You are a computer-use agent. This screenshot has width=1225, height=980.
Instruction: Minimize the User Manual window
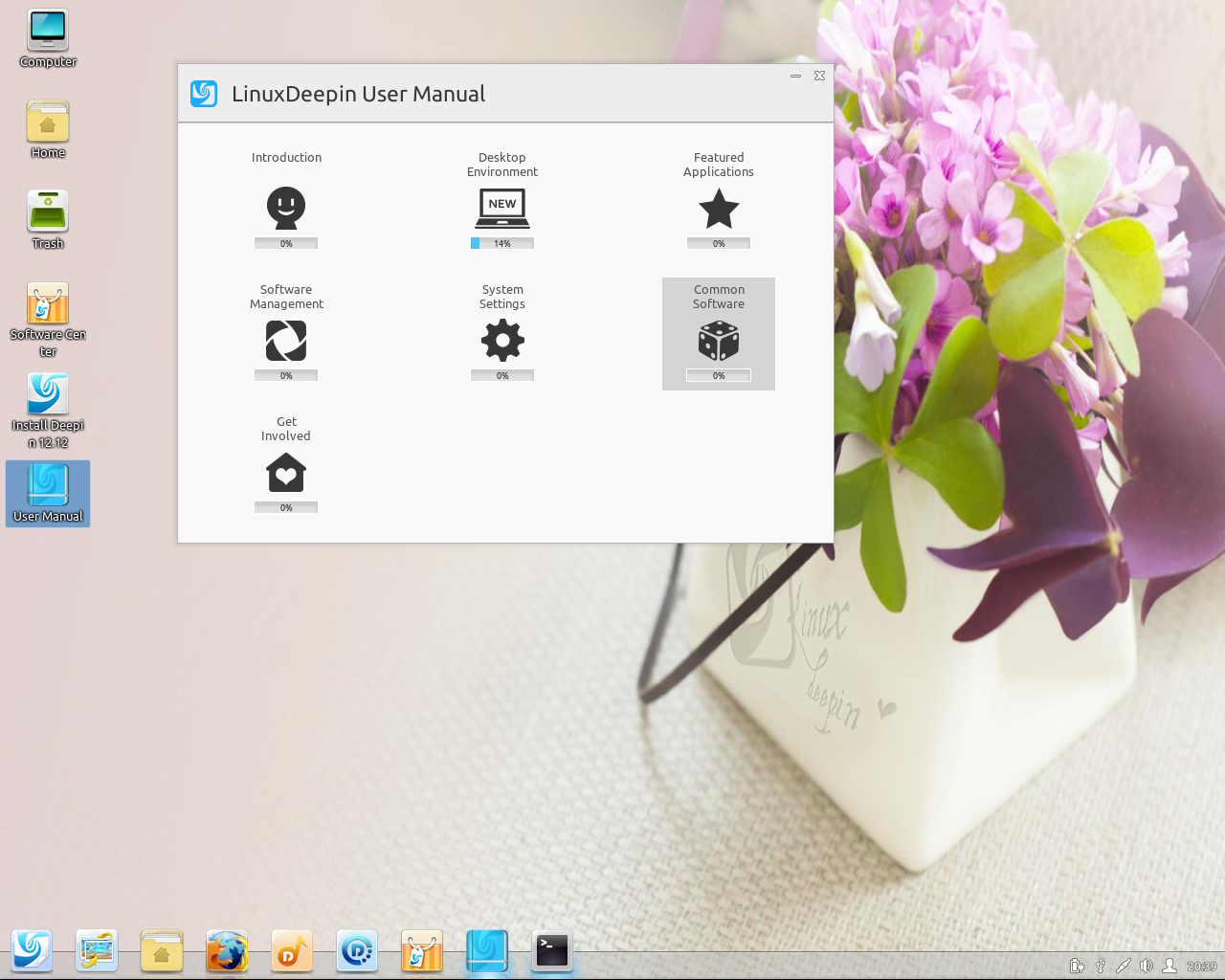click(795, 76)
